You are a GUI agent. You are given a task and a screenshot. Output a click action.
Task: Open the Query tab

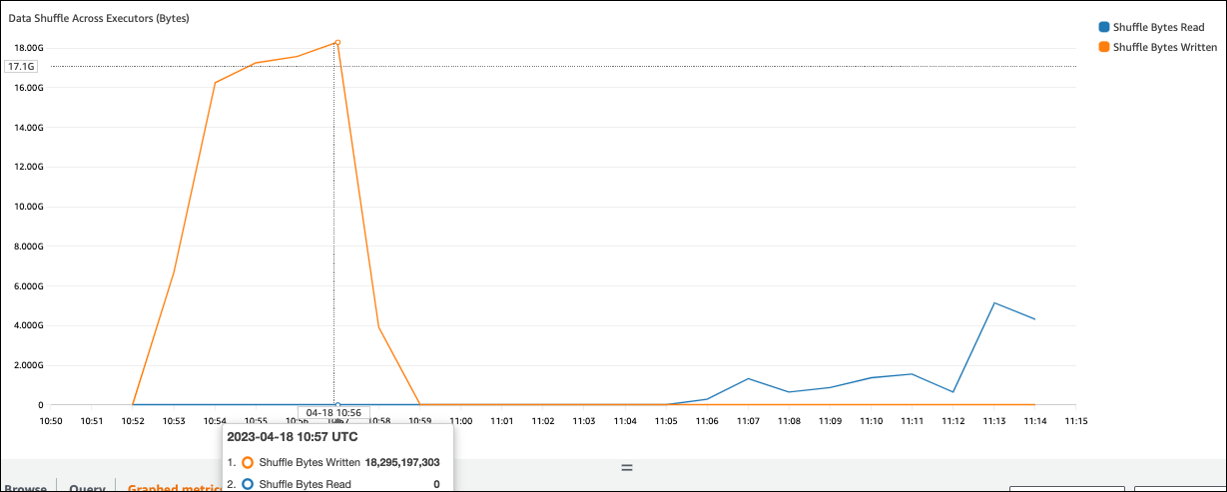point(86,487)
